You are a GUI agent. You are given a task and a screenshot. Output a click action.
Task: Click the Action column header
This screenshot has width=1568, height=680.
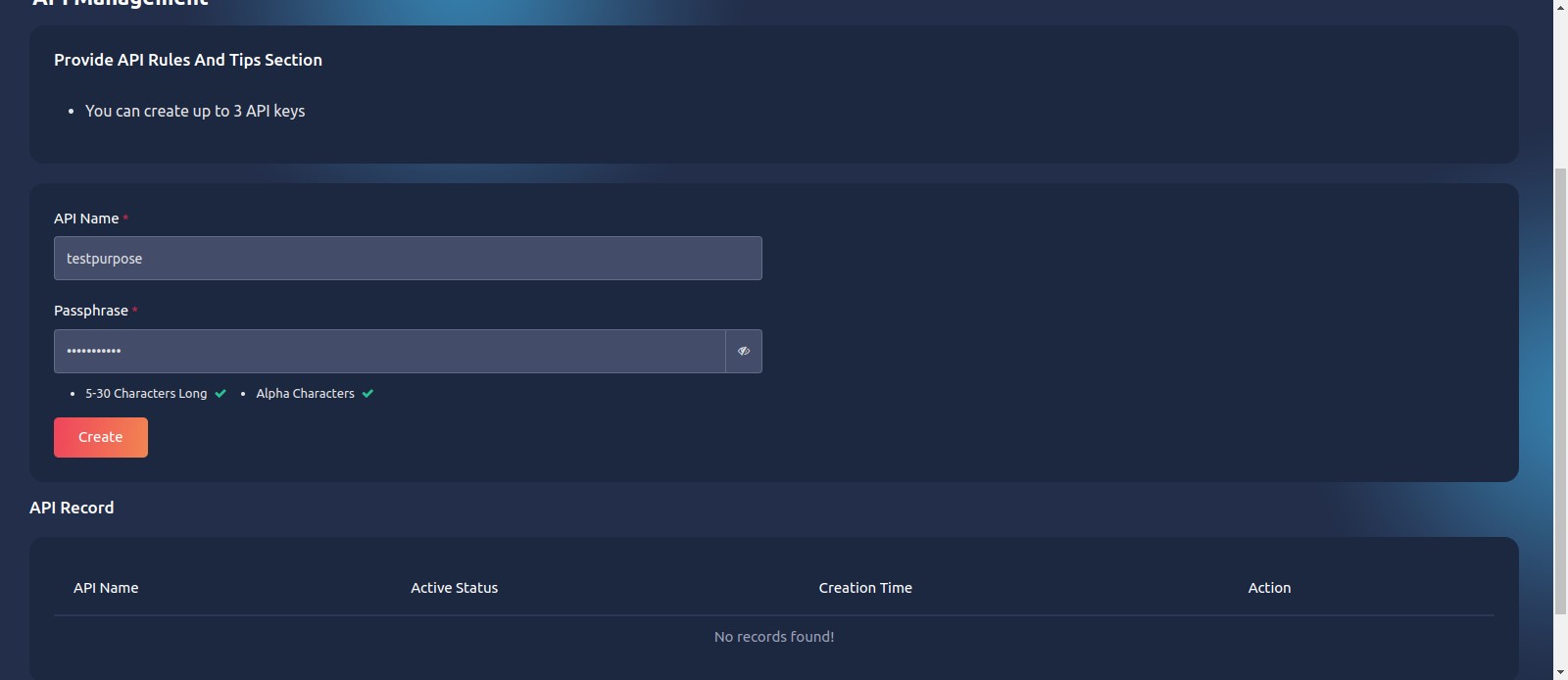click(x=1269, y=588)
